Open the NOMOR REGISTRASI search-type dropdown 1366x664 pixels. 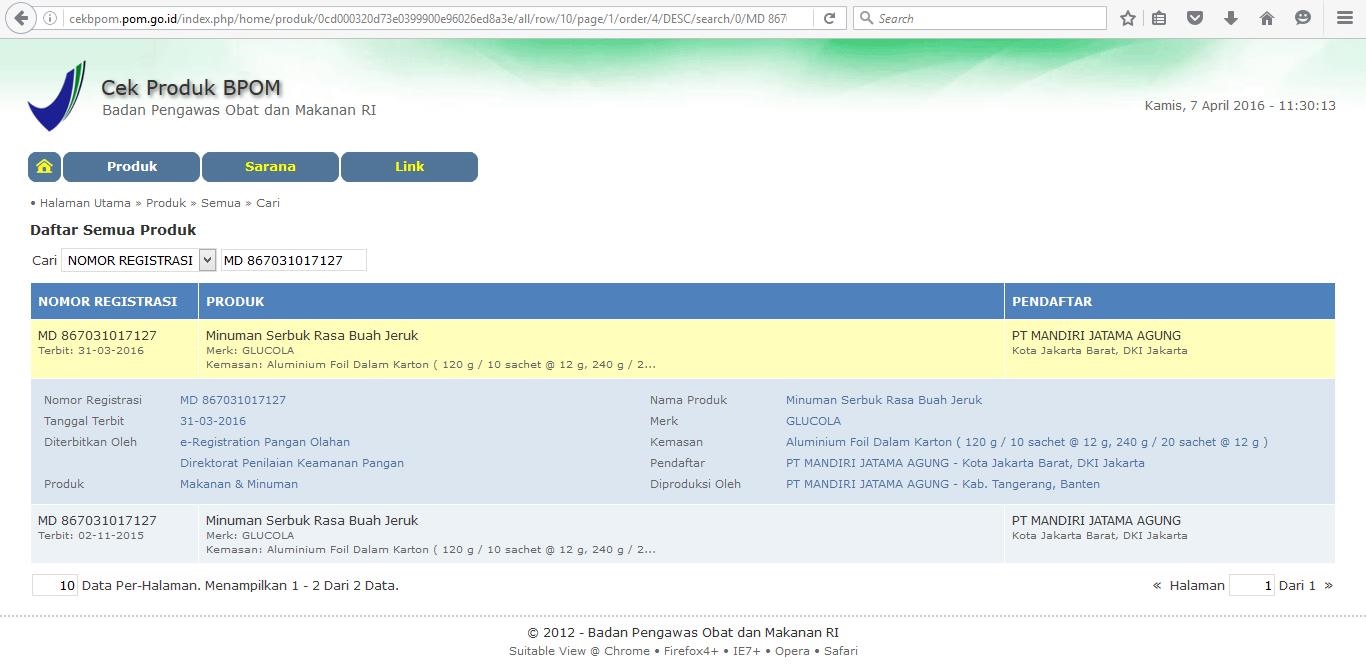pos(138,260)
